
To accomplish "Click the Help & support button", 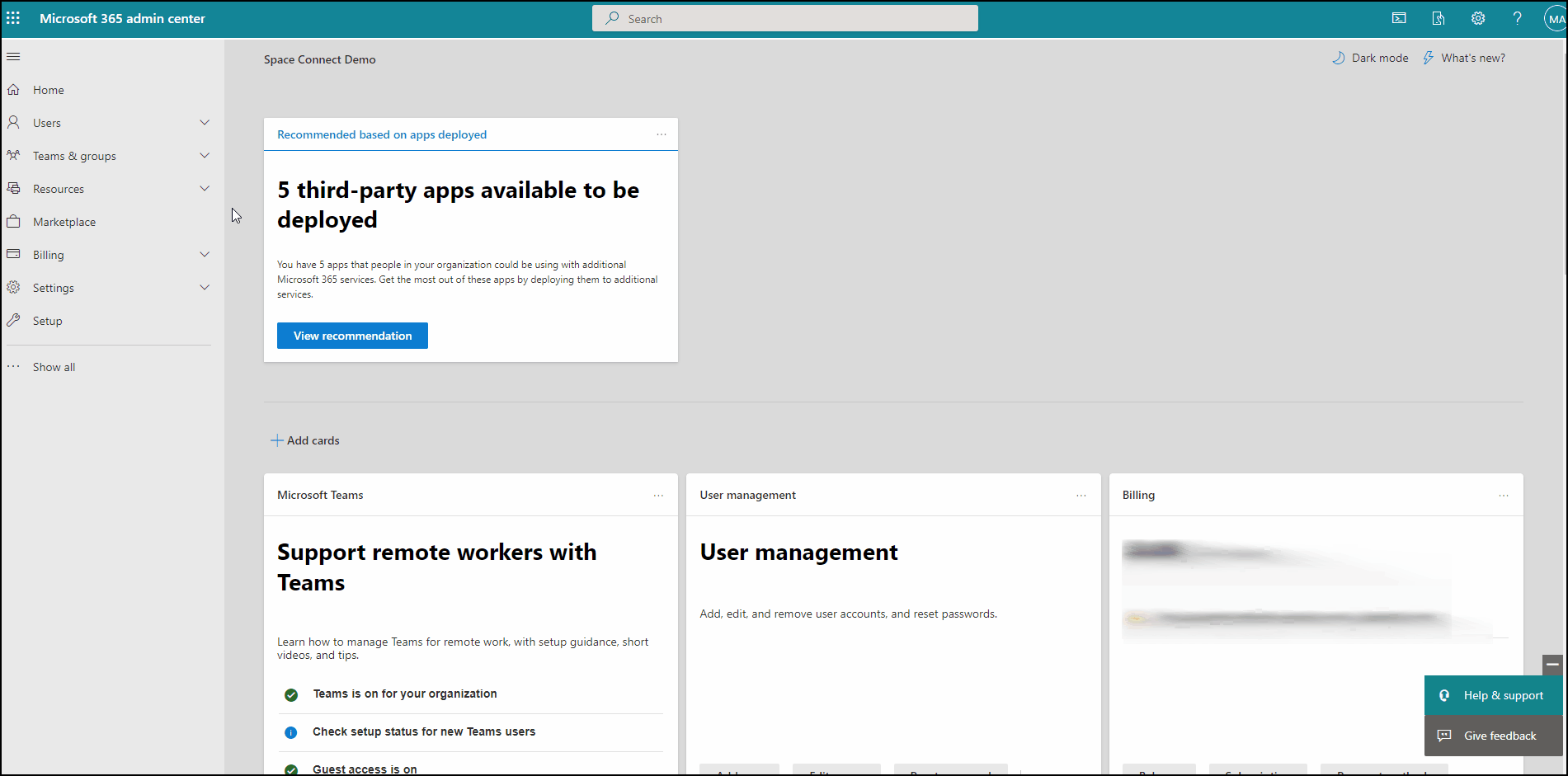I will coord(1494,695).
